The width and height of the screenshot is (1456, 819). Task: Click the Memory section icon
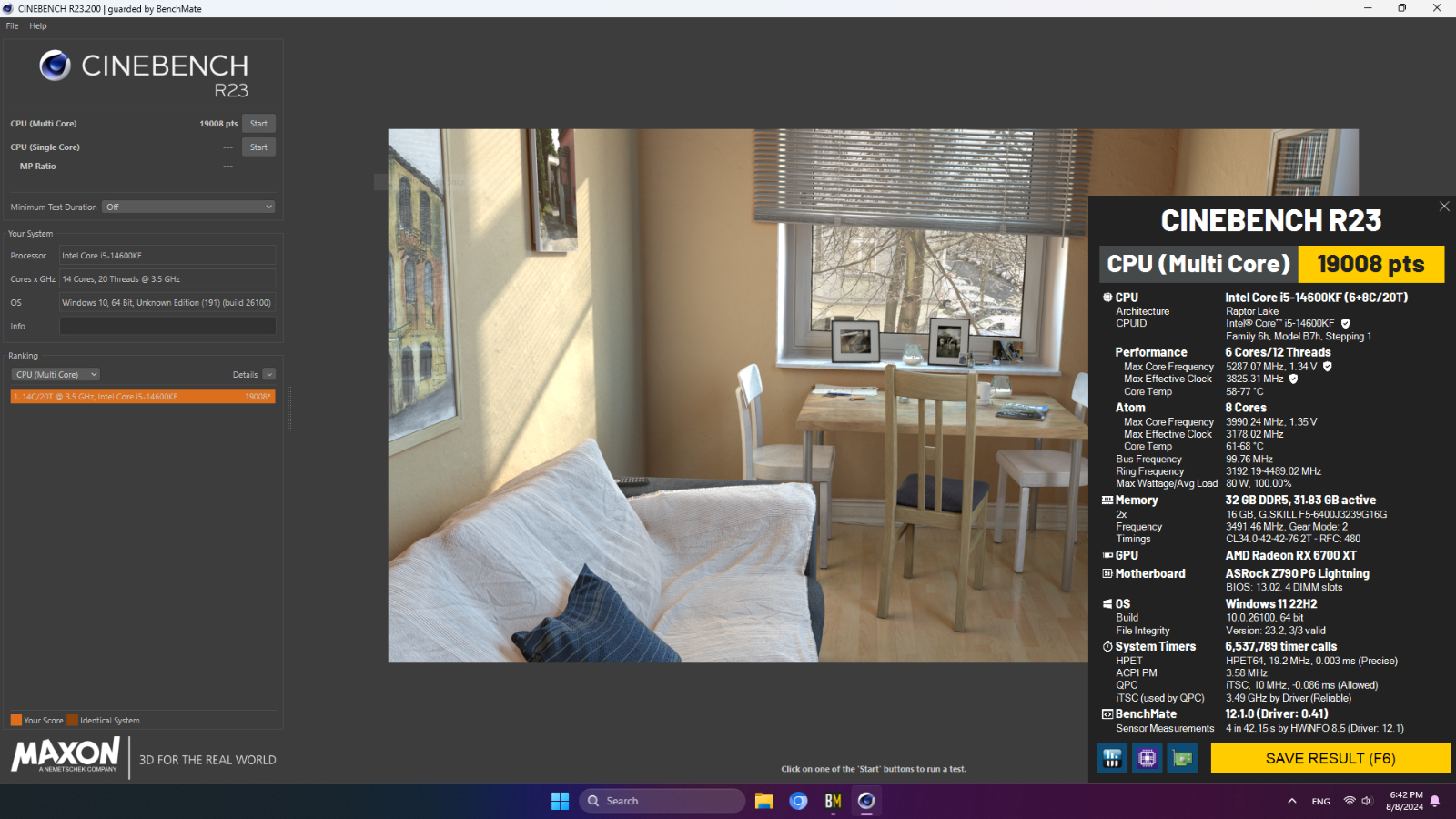(x=1107, y=500)
